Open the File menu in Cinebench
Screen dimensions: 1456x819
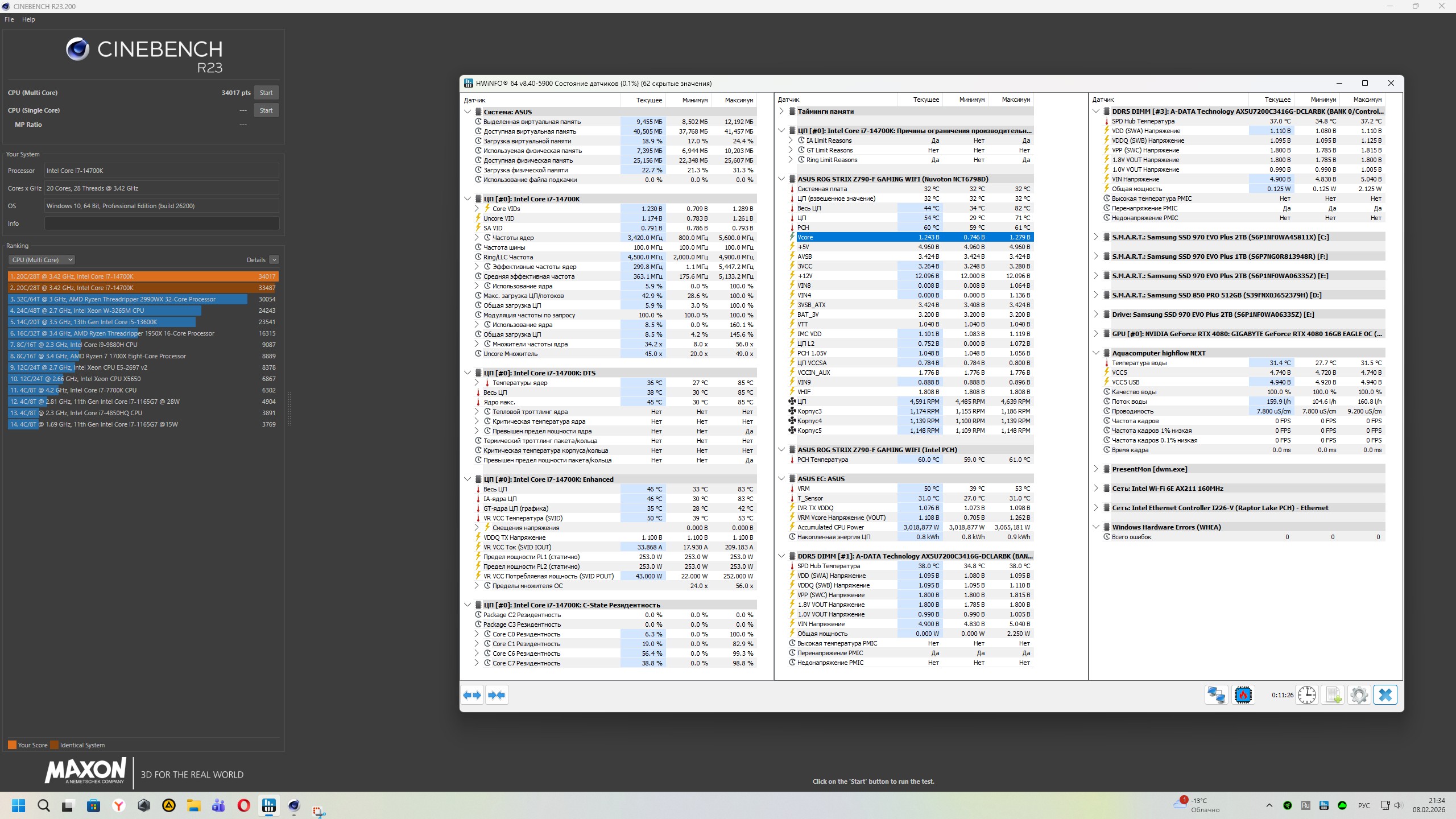(x=9, y=19)
